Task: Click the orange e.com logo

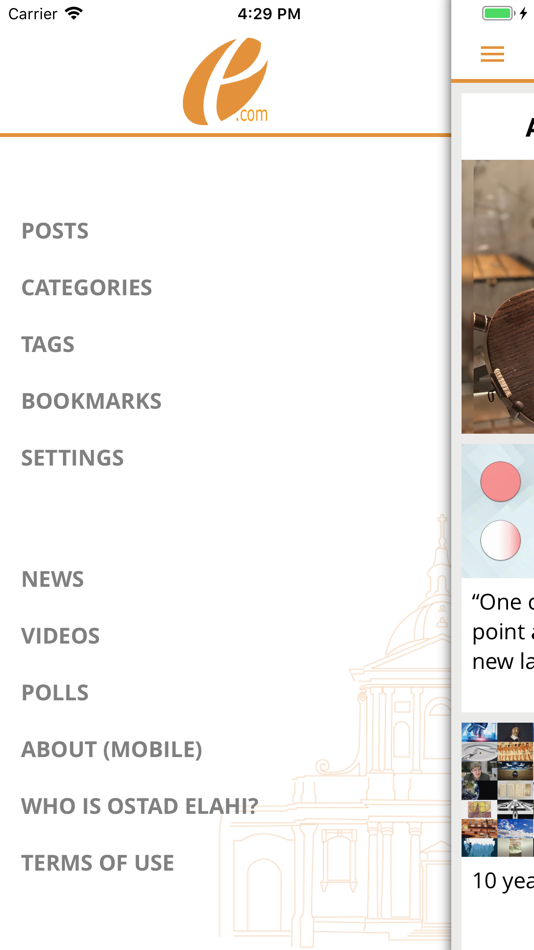Action: pyautogui.click(x=225, y=81)
